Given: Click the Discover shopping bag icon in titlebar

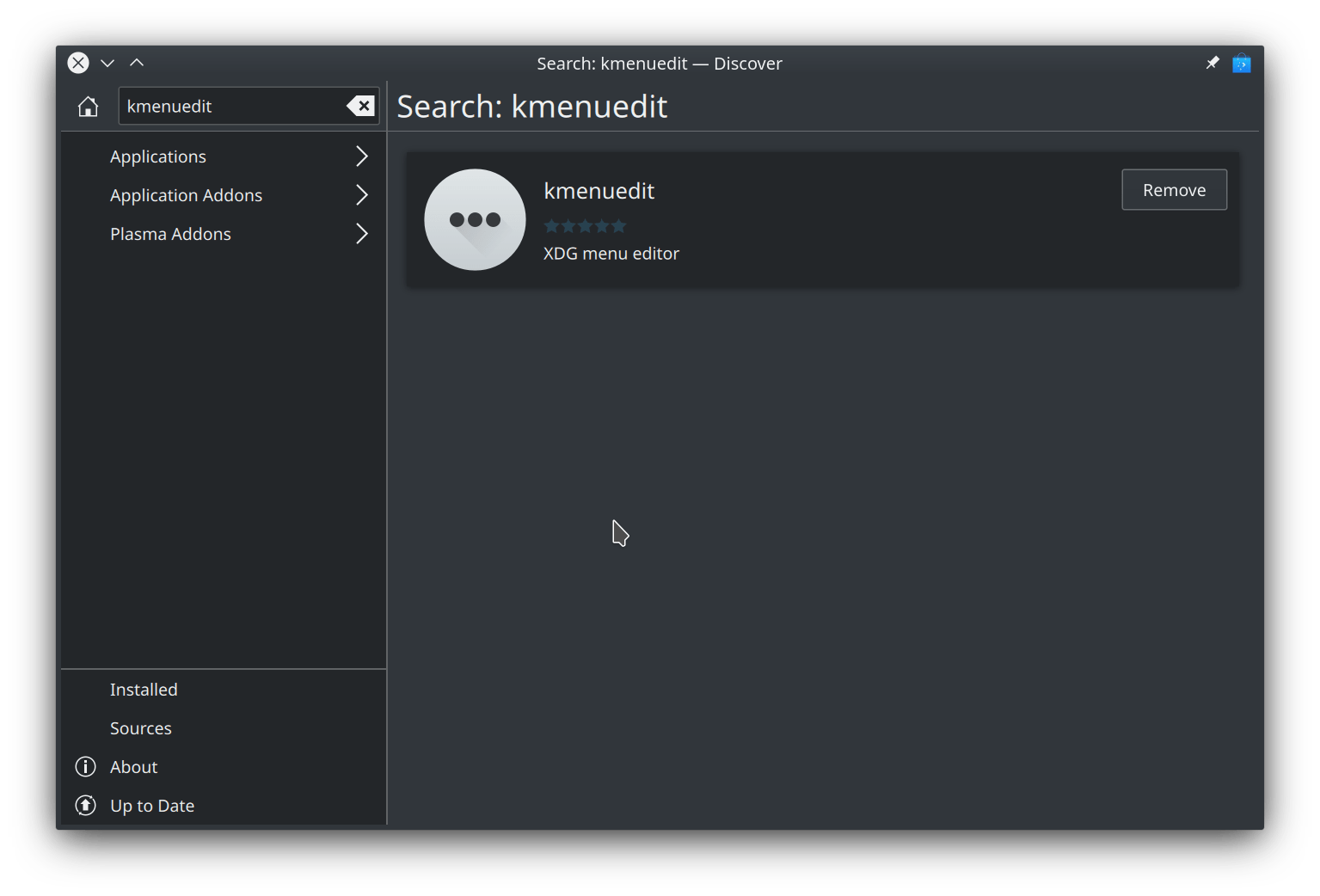Looking at the screenshot, I should click(1241, 63).
